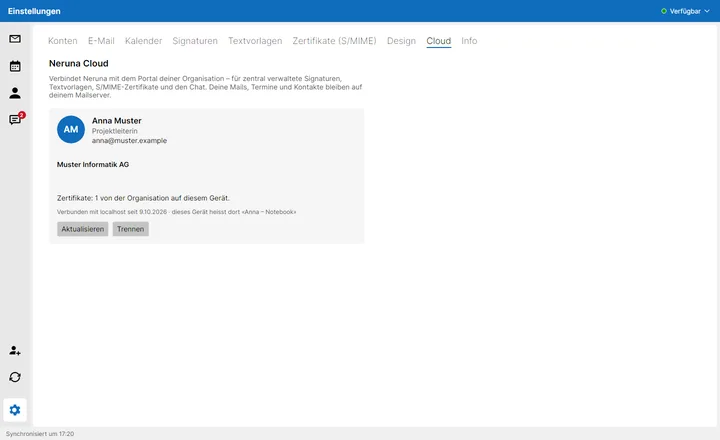
Task: Open the Kalender settings tab
Action: [x=143, y=41]
